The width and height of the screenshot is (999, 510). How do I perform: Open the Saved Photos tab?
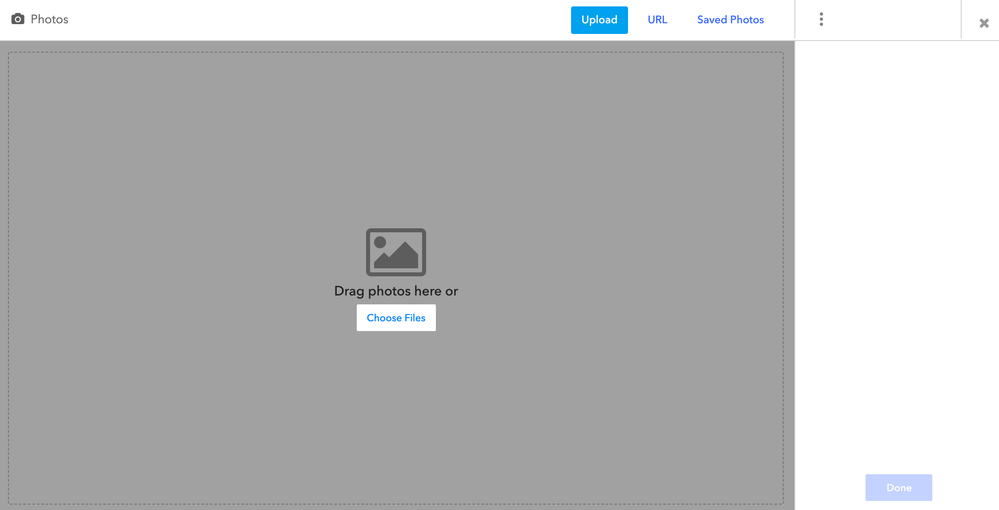click(x=730, y=20)
